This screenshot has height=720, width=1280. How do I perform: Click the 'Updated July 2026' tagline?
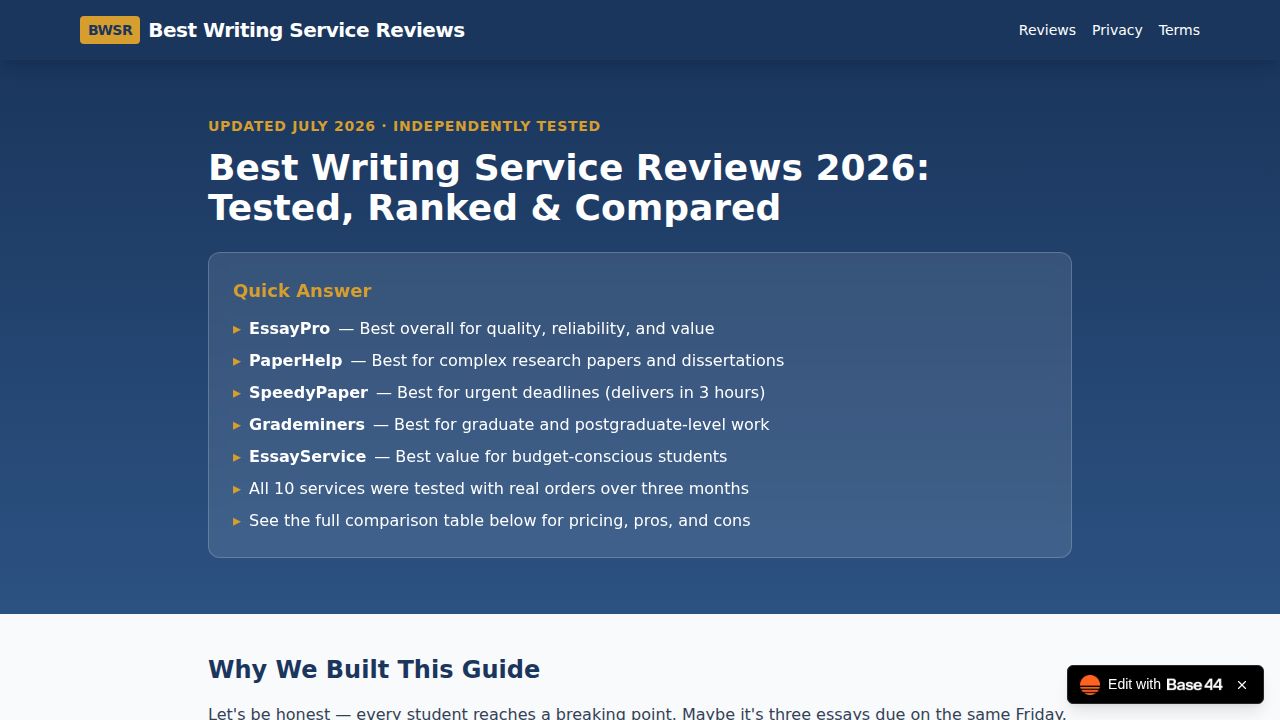404,126
